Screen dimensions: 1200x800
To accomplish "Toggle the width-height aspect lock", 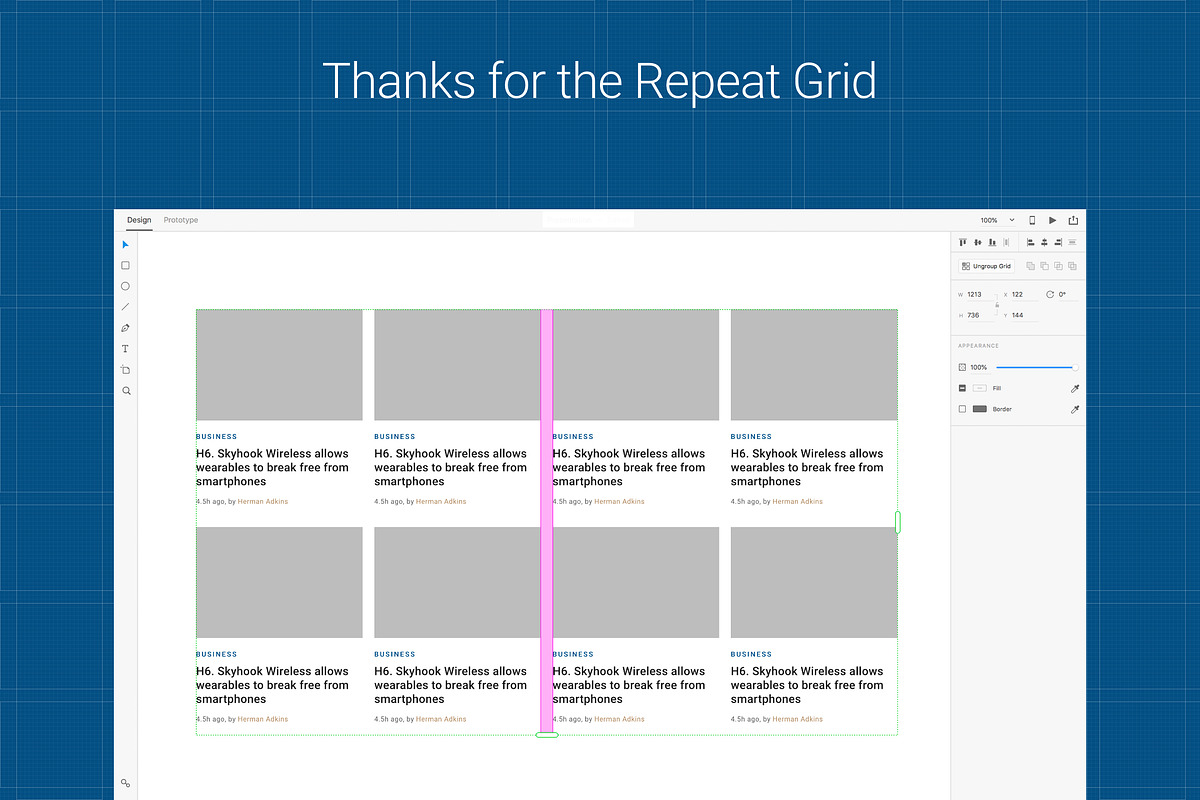I will click(996, 304).
